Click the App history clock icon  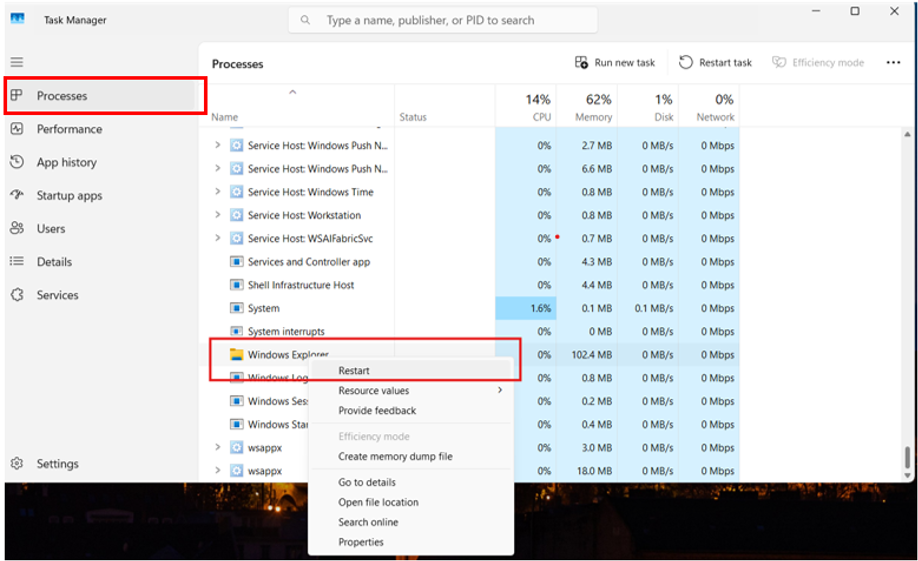(17, 162)
